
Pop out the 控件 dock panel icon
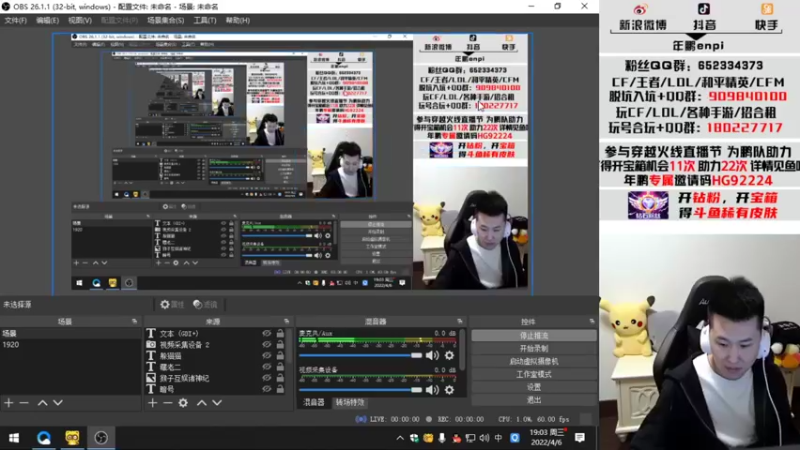(x=592, y=321)
